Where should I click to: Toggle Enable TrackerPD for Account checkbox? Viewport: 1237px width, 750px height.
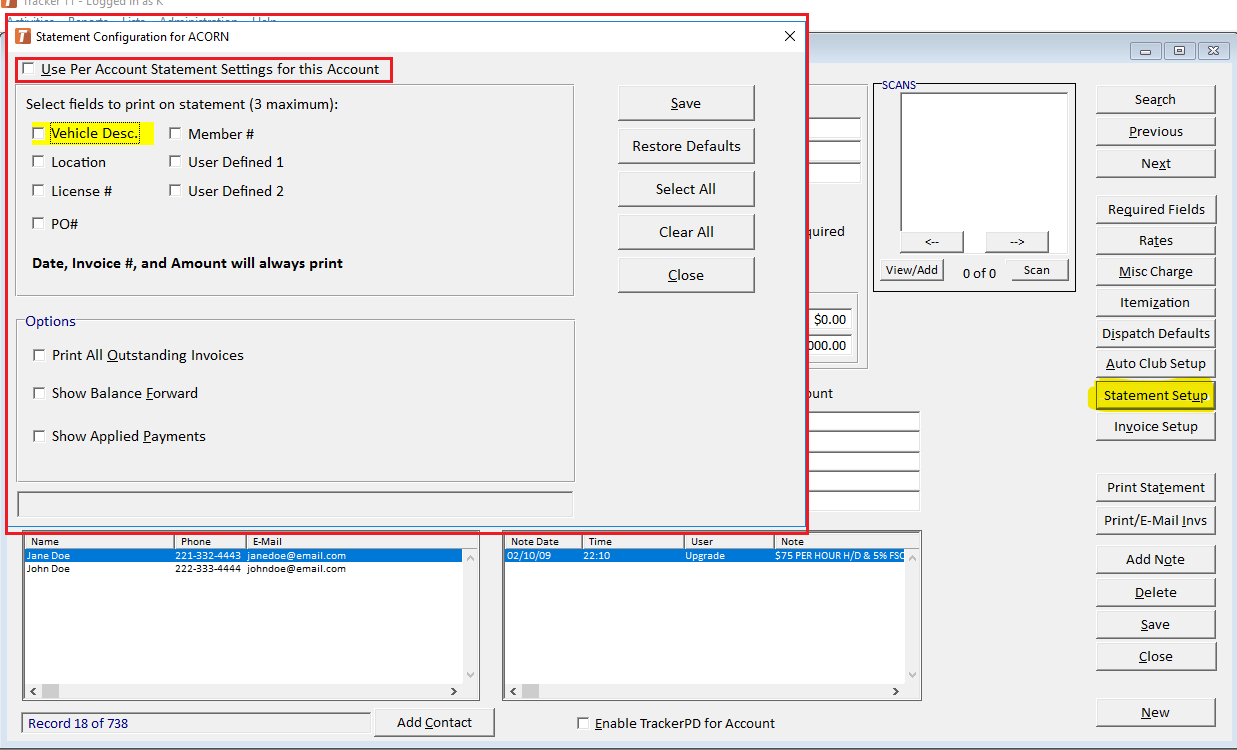(583, 724)
